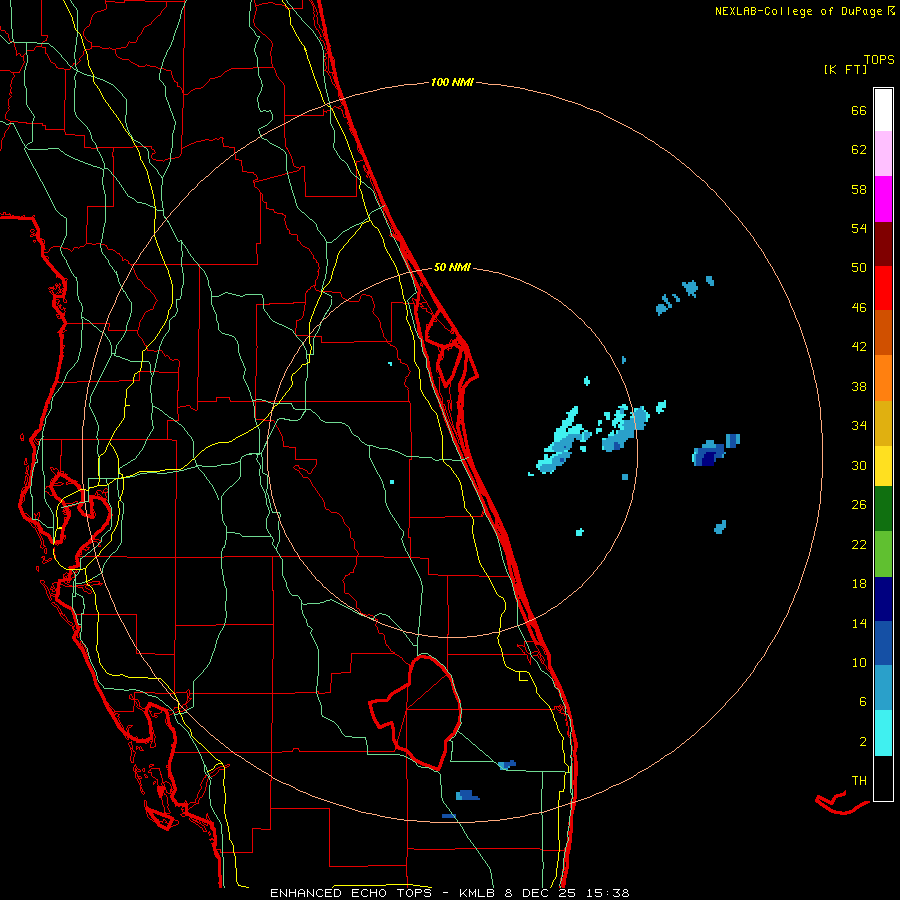Screen dimensions: 900x900
Task: Click the cyan 2-6 color band
Action: [x=883, y=733]
